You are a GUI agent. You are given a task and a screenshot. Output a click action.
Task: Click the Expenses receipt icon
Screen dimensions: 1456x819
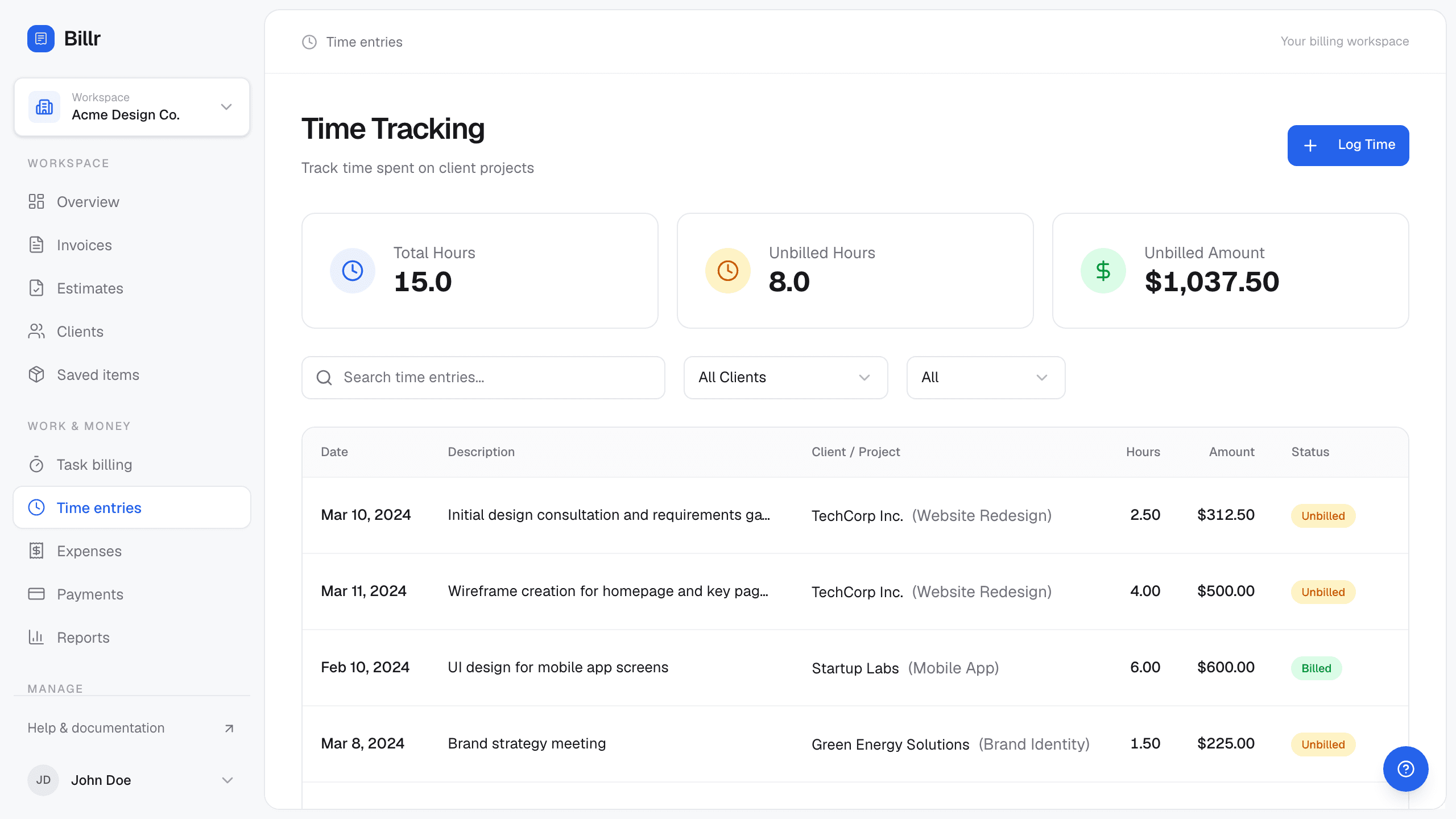[x=36, y=551]
